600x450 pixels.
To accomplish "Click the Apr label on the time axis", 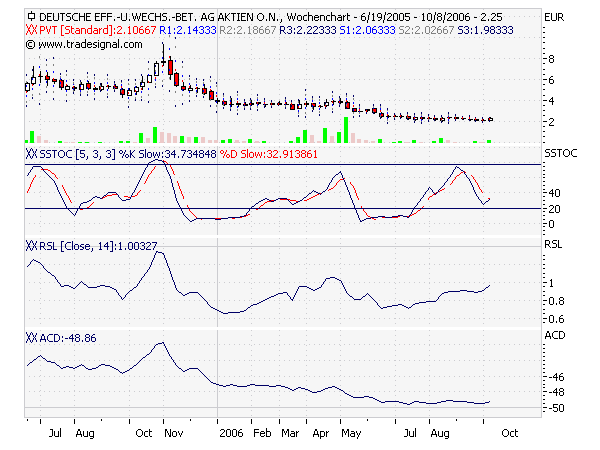I will (321, 433).
